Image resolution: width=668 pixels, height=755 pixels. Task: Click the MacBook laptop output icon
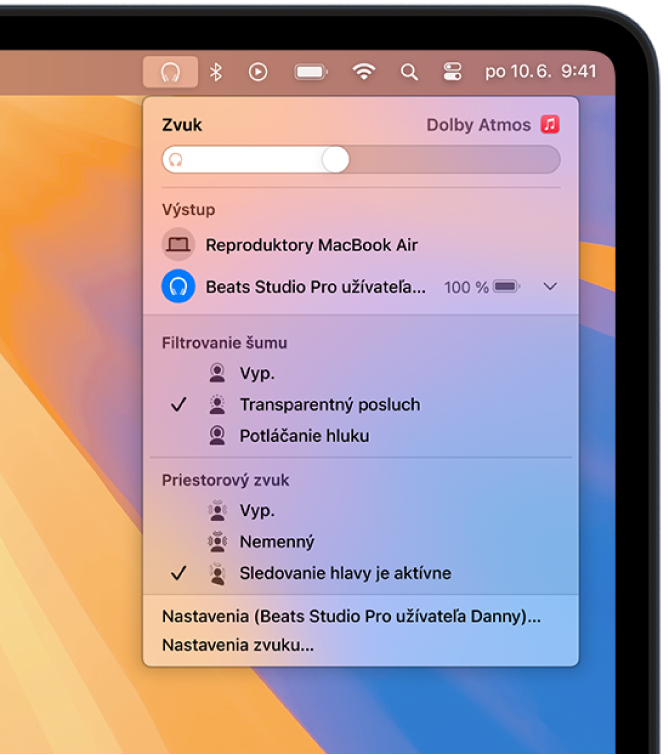click(178, 245)
